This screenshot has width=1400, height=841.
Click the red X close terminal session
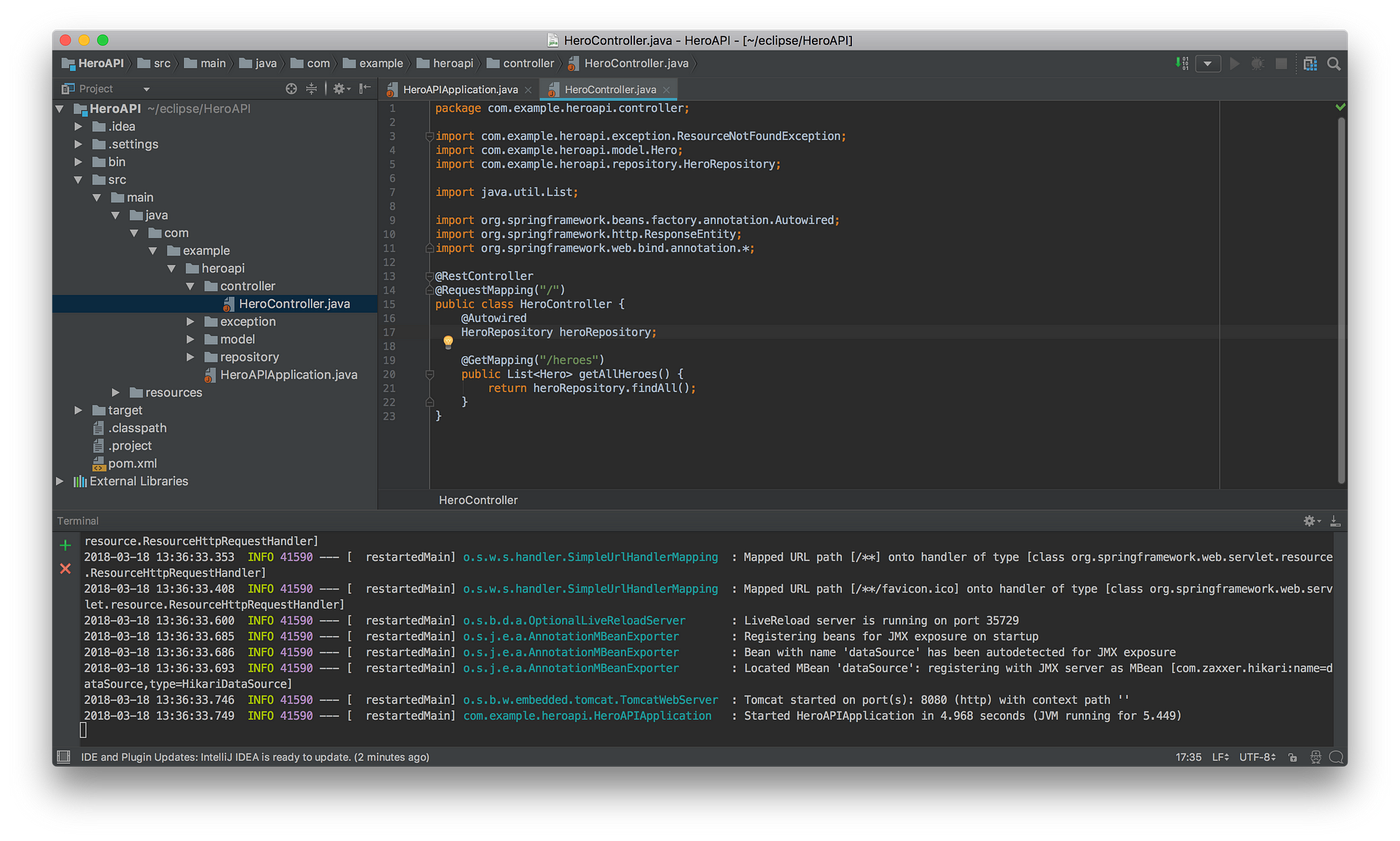[x=65, y=569]
